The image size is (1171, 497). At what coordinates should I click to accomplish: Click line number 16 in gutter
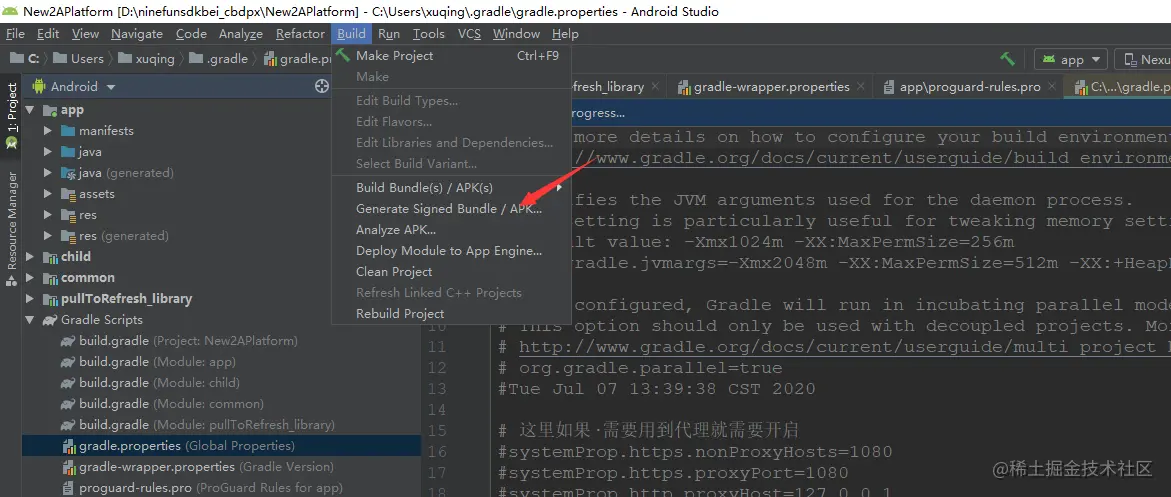[x=438, y=451]
